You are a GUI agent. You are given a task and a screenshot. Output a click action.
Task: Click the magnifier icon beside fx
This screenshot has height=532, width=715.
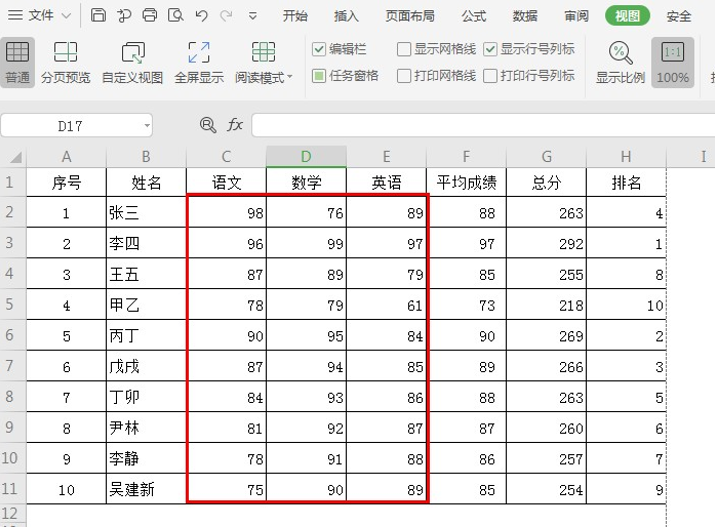coord(208,124)
